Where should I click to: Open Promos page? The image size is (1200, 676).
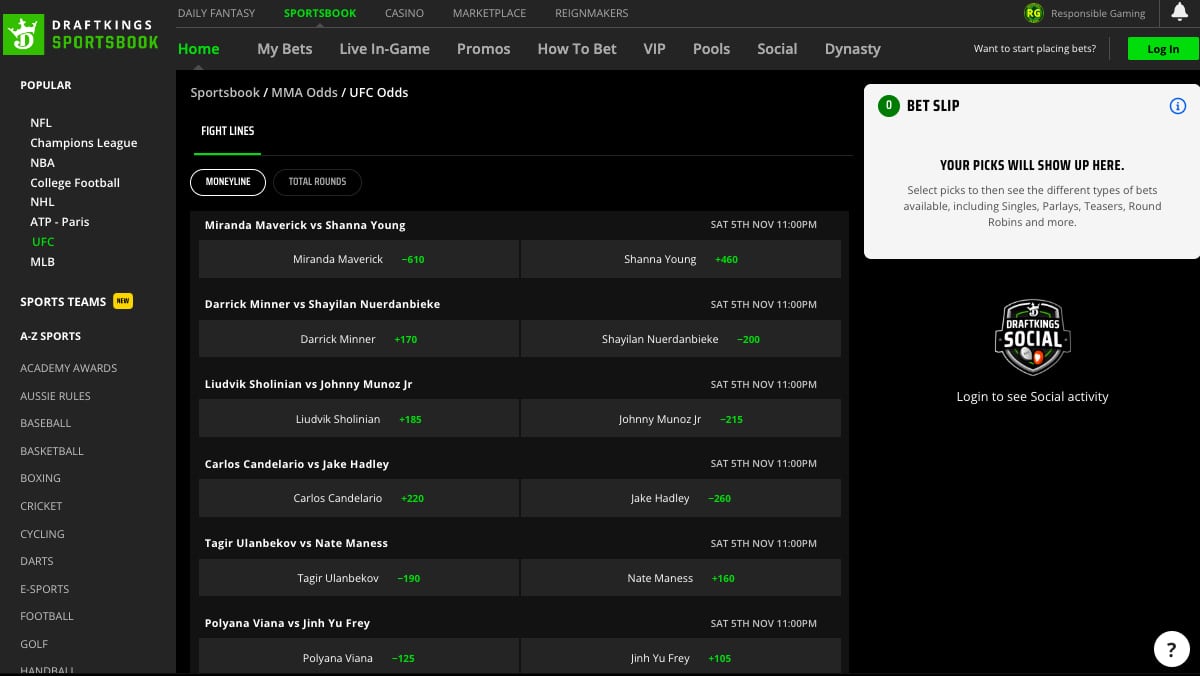(483, 48)
